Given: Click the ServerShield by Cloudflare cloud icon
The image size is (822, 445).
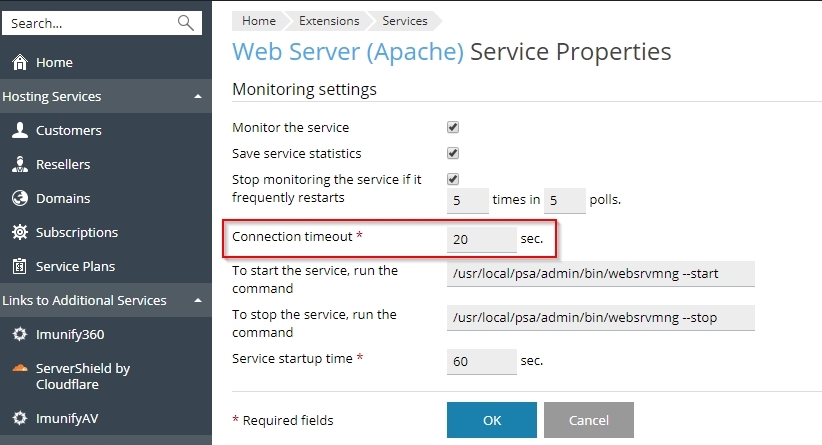Looking at the screenshot, I should (19, 368).
